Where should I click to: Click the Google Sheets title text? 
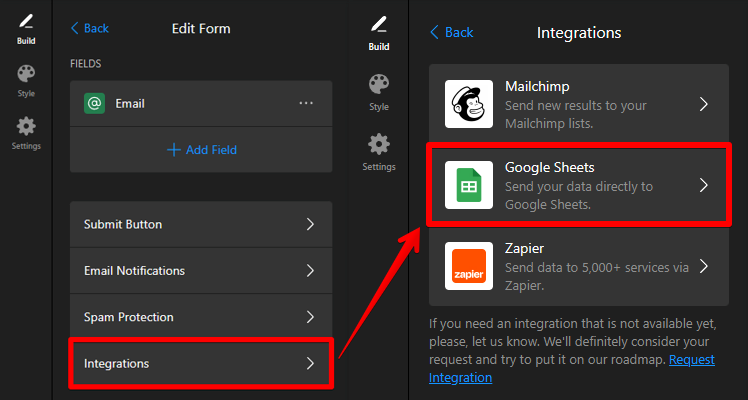pyautogui.click(x=550, y=167)
